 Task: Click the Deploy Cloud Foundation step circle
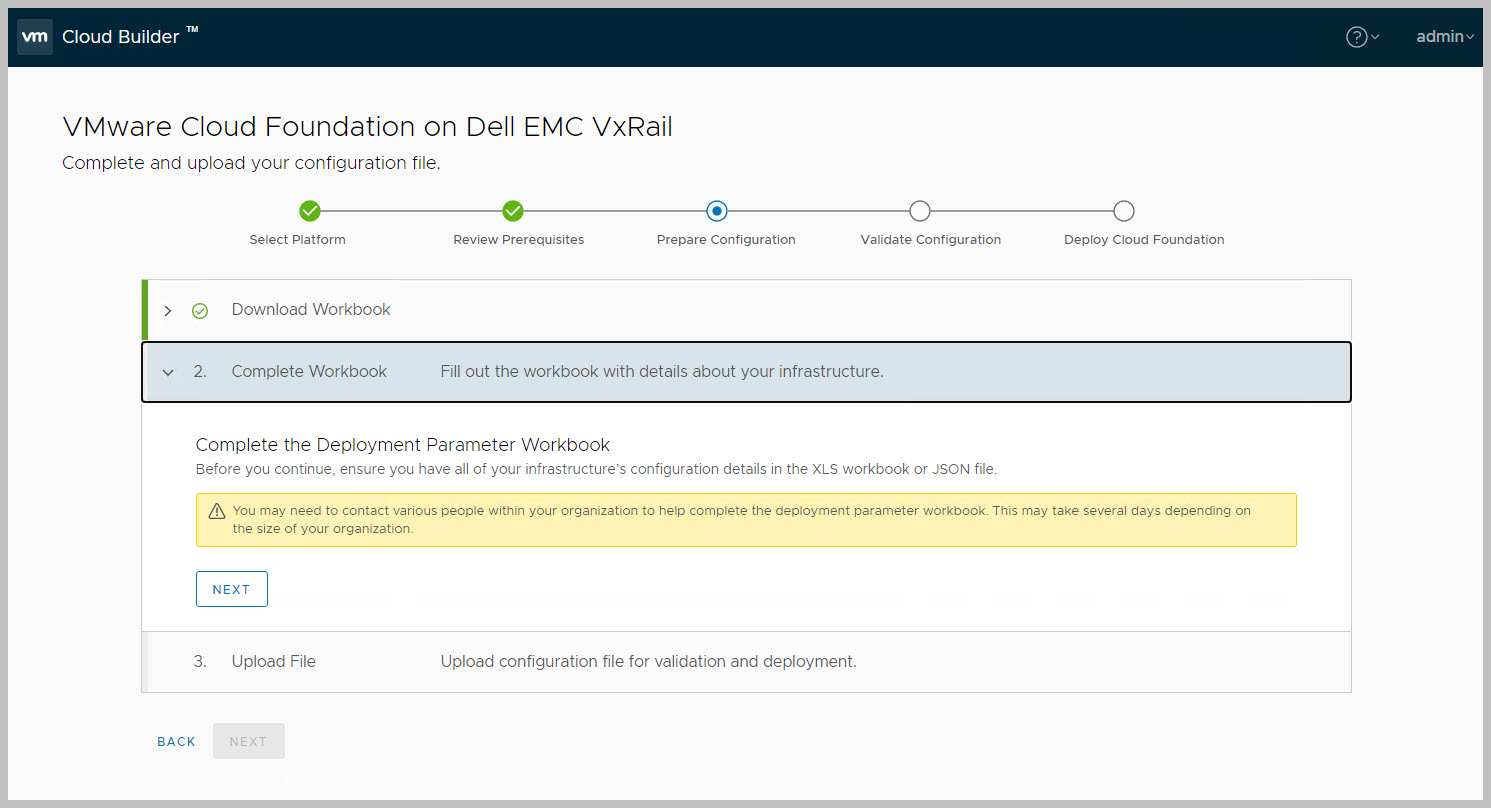[x=1124, y=211]
